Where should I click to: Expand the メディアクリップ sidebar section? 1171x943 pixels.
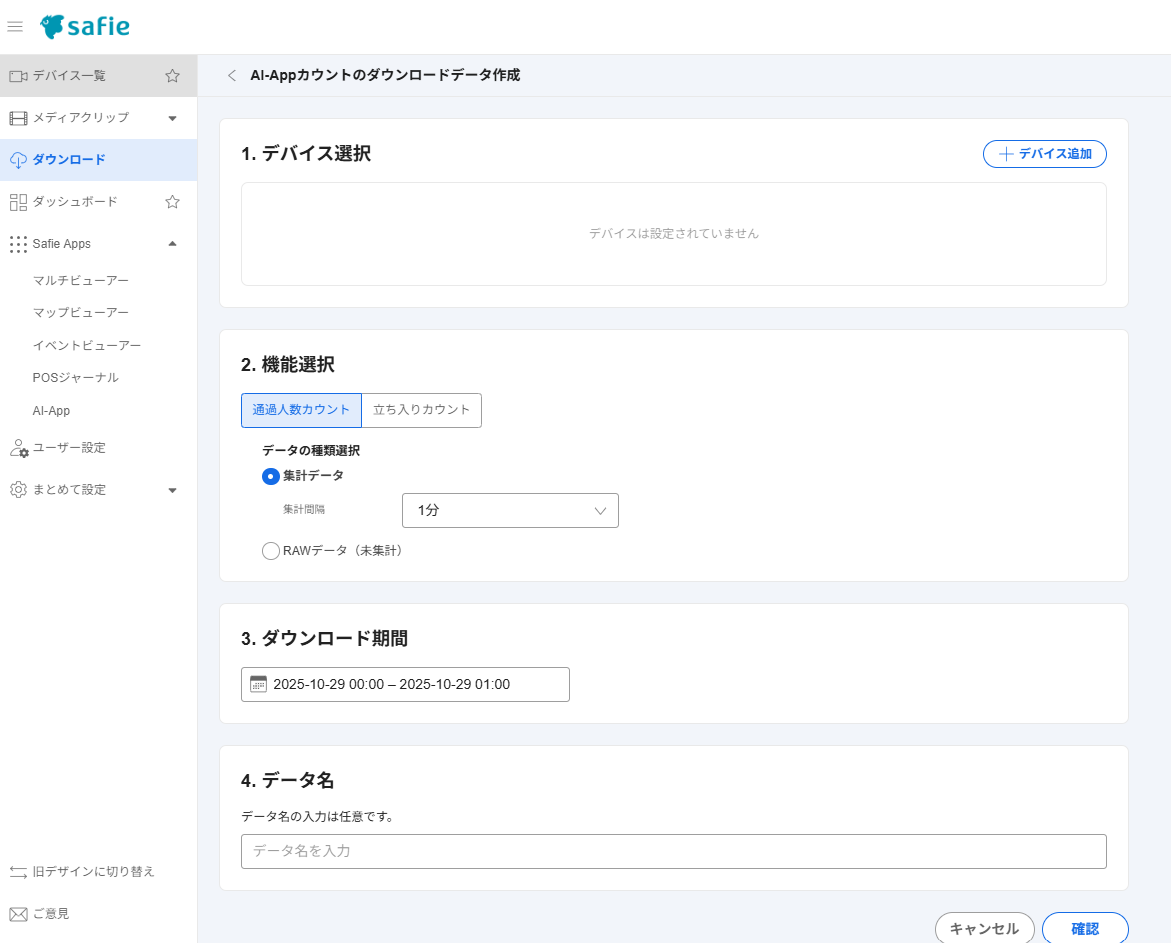(172, 117)
